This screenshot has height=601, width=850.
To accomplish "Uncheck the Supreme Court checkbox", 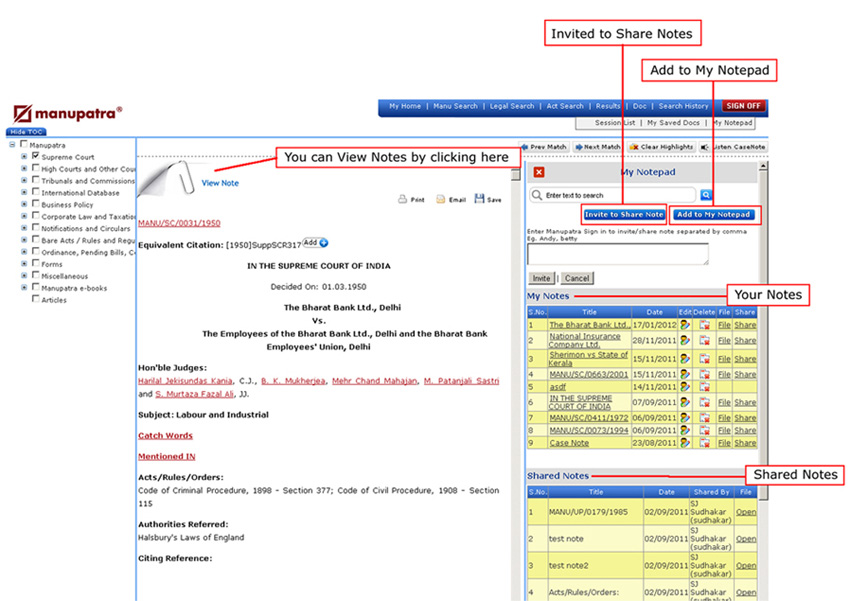I will tap(36, 156).
